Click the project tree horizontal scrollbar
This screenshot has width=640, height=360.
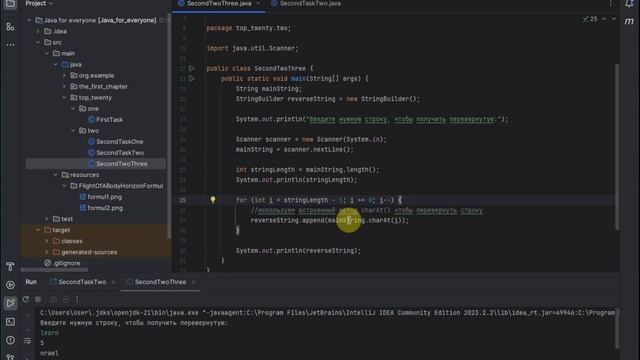pos(54,270)
